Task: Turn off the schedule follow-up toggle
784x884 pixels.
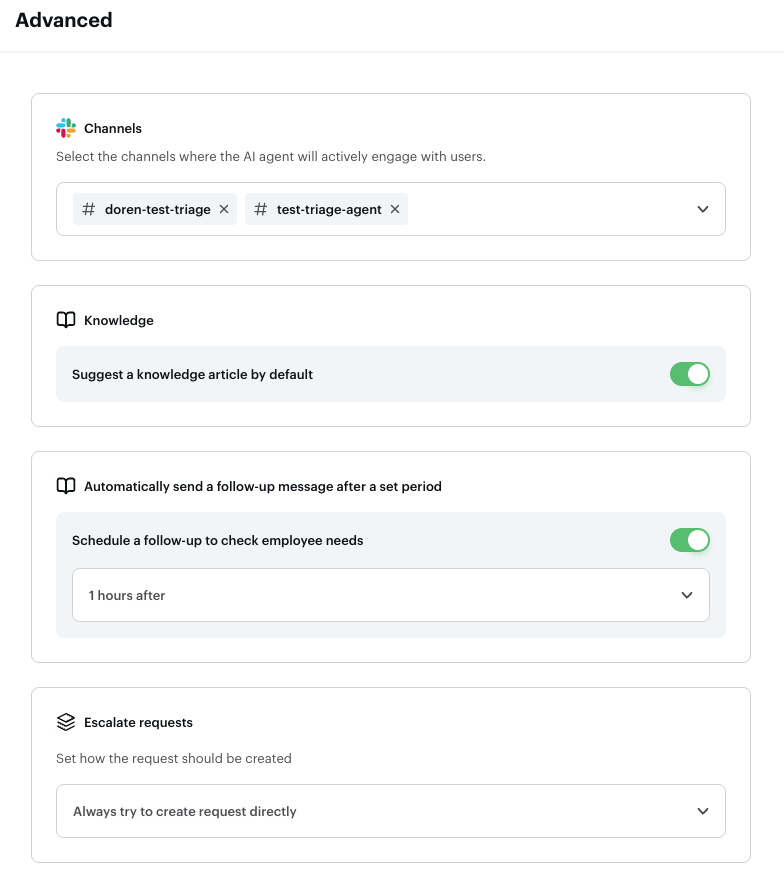Action: tap(689, 540)
